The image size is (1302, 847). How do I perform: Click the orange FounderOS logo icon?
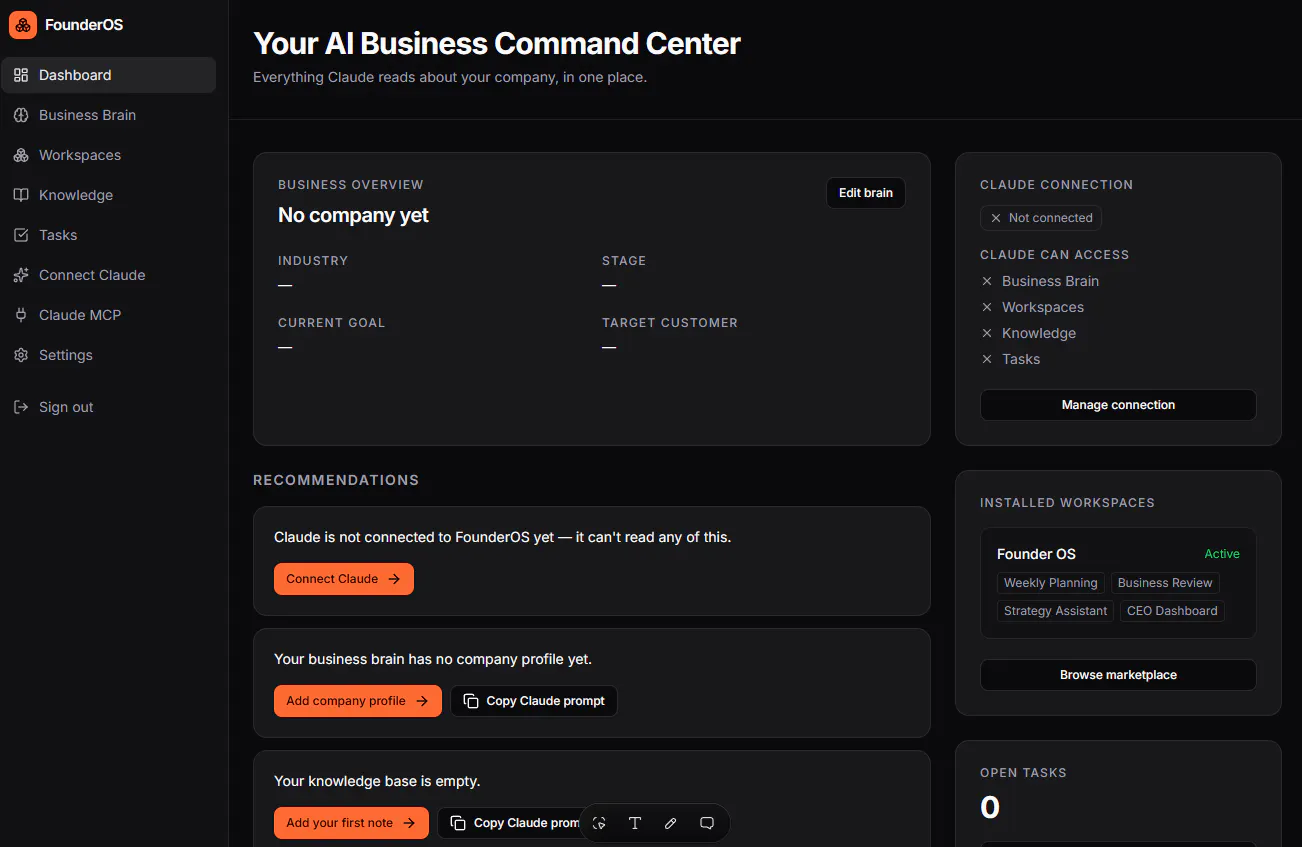click(23, 25)
